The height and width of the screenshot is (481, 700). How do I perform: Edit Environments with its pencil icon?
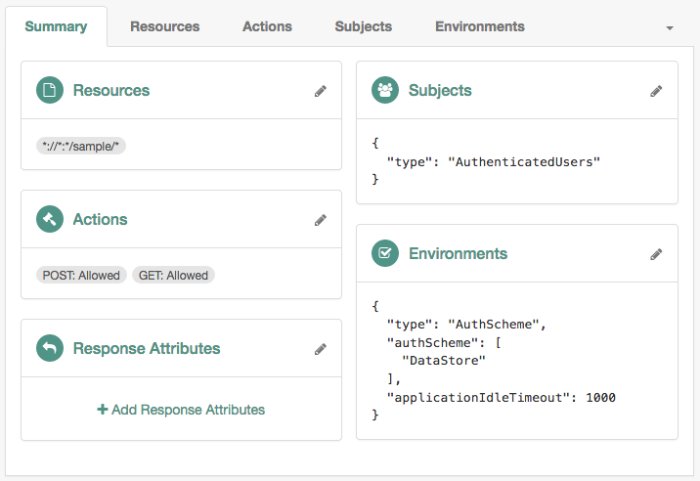click(656, 254)
